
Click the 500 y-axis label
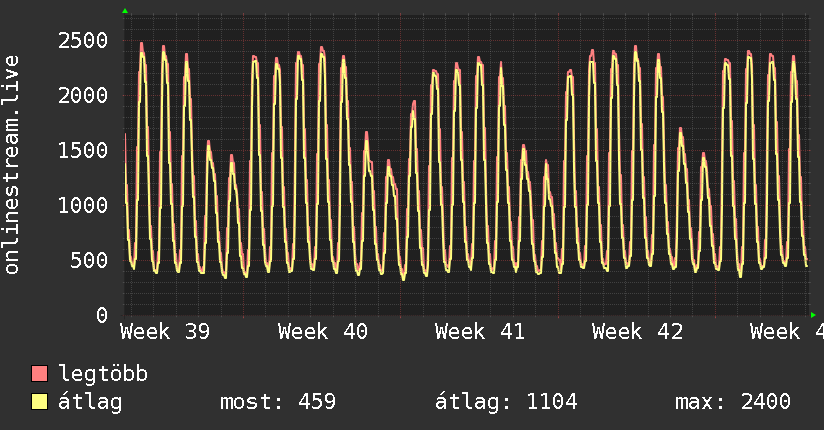89,260
